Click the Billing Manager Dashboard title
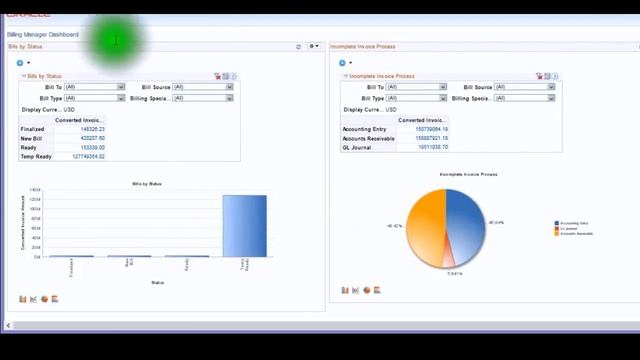This screenshot has height=360, width=640. pos(43,34)
